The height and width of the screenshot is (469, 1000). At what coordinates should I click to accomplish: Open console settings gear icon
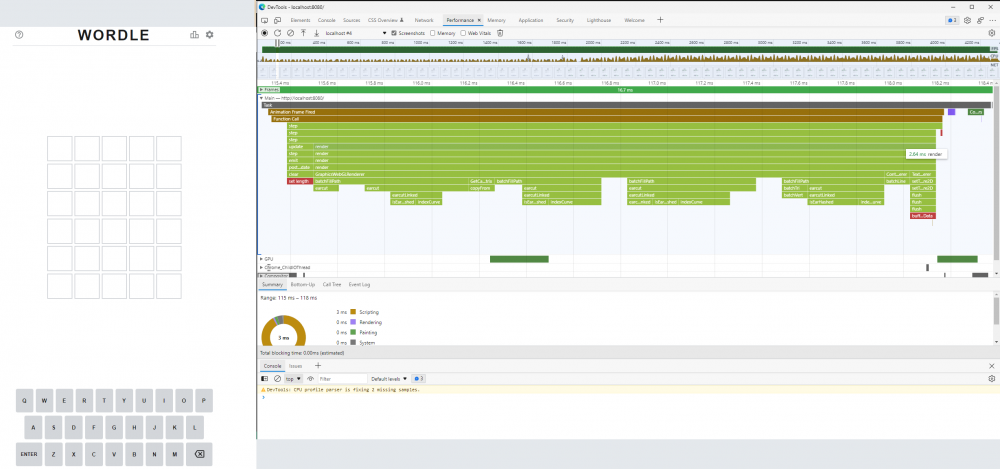992,378
